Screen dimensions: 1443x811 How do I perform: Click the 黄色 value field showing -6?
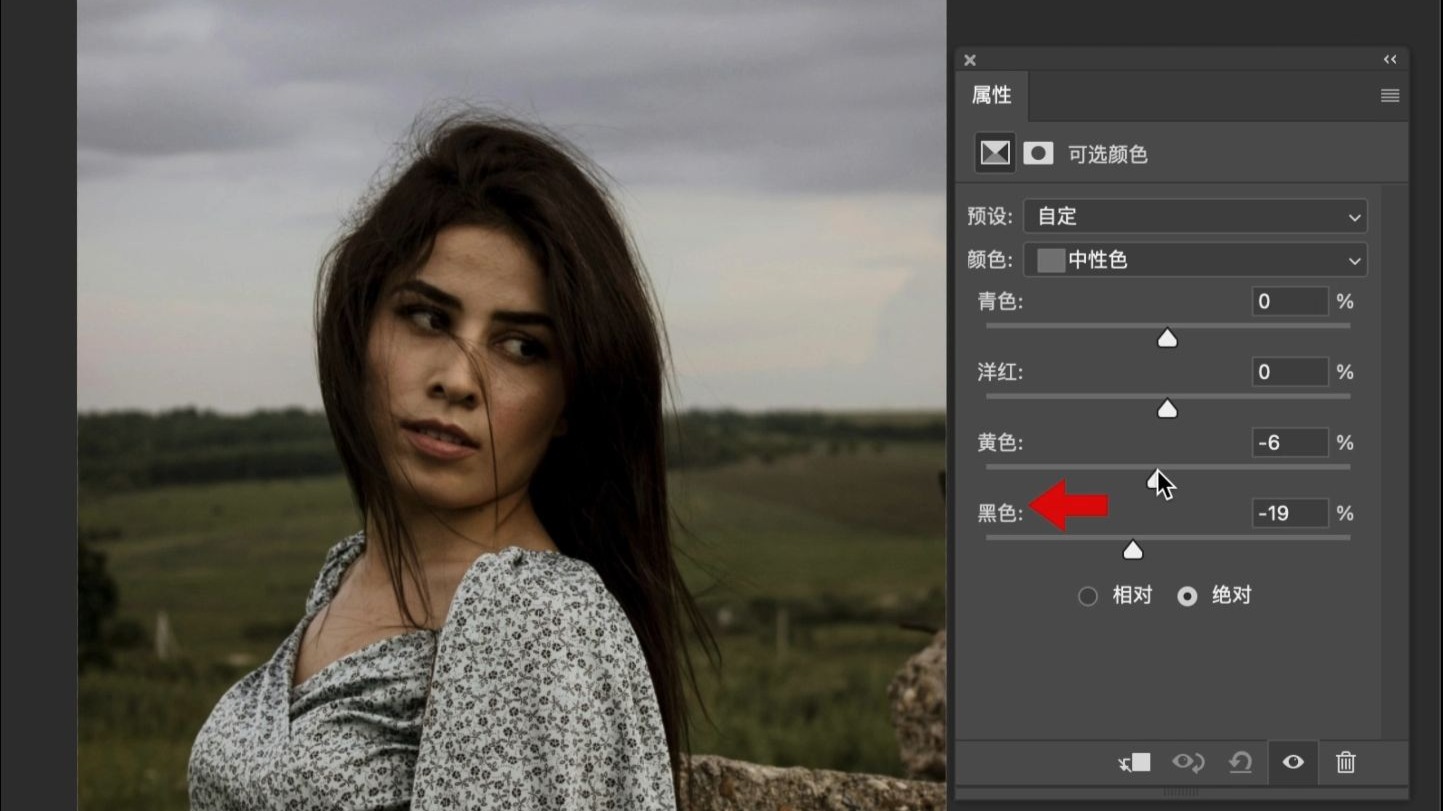1290,442
